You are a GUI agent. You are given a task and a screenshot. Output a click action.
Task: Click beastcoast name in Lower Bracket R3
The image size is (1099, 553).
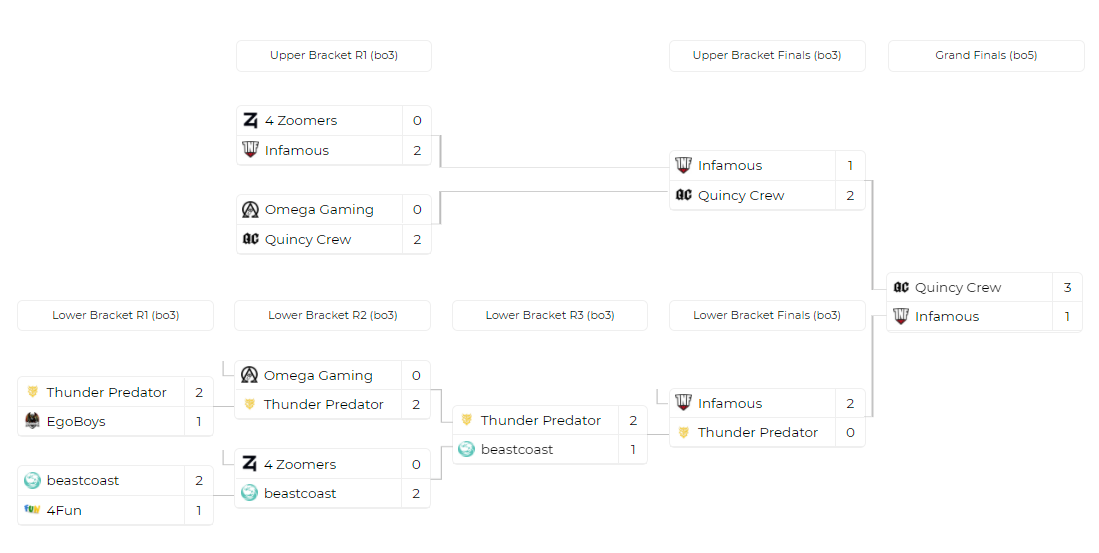517,450
